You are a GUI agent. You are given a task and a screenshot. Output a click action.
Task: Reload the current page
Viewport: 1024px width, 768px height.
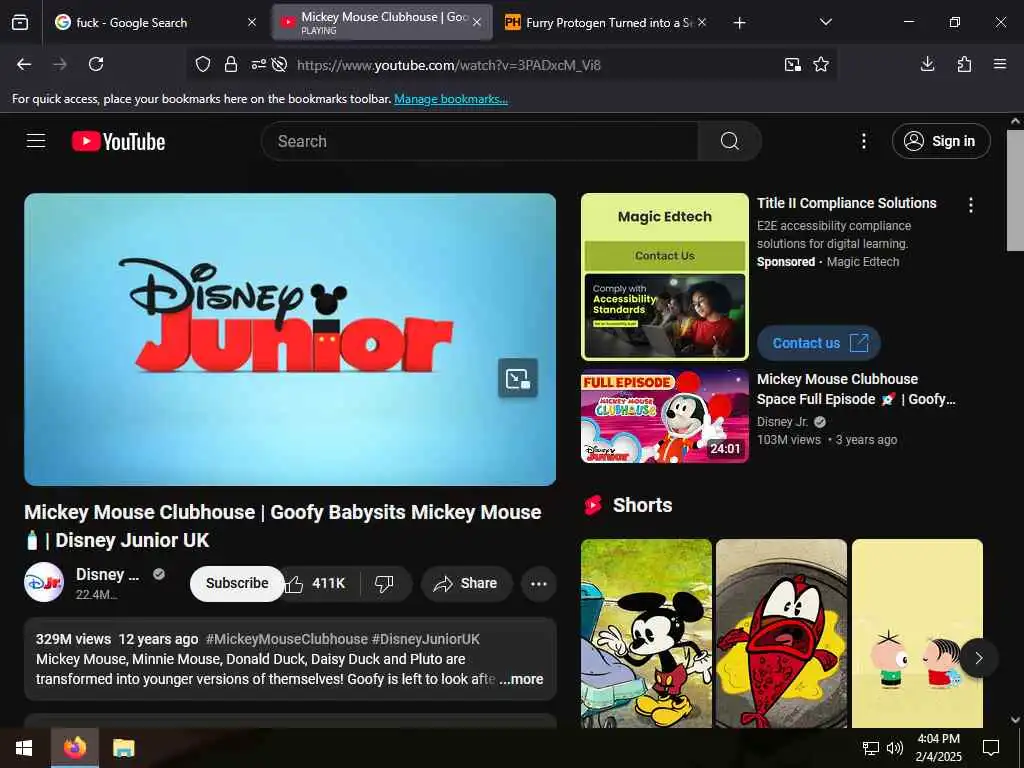click(x=96, y=64)
